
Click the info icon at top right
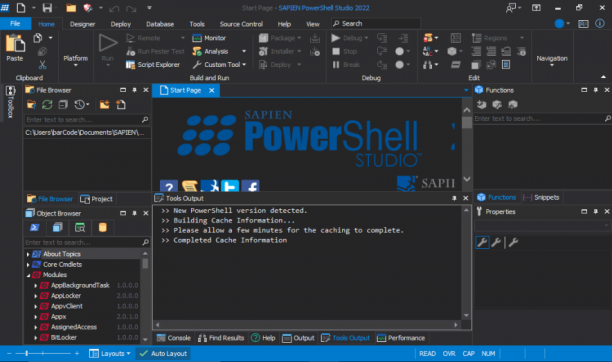[600, 23]
